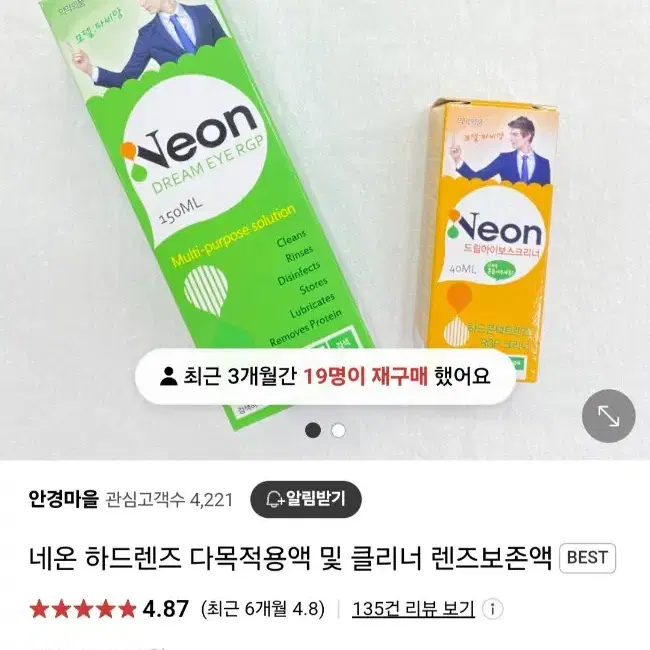650x650 pixels.
Task: Select the first image carousel dot
Action: click(313, 430)
